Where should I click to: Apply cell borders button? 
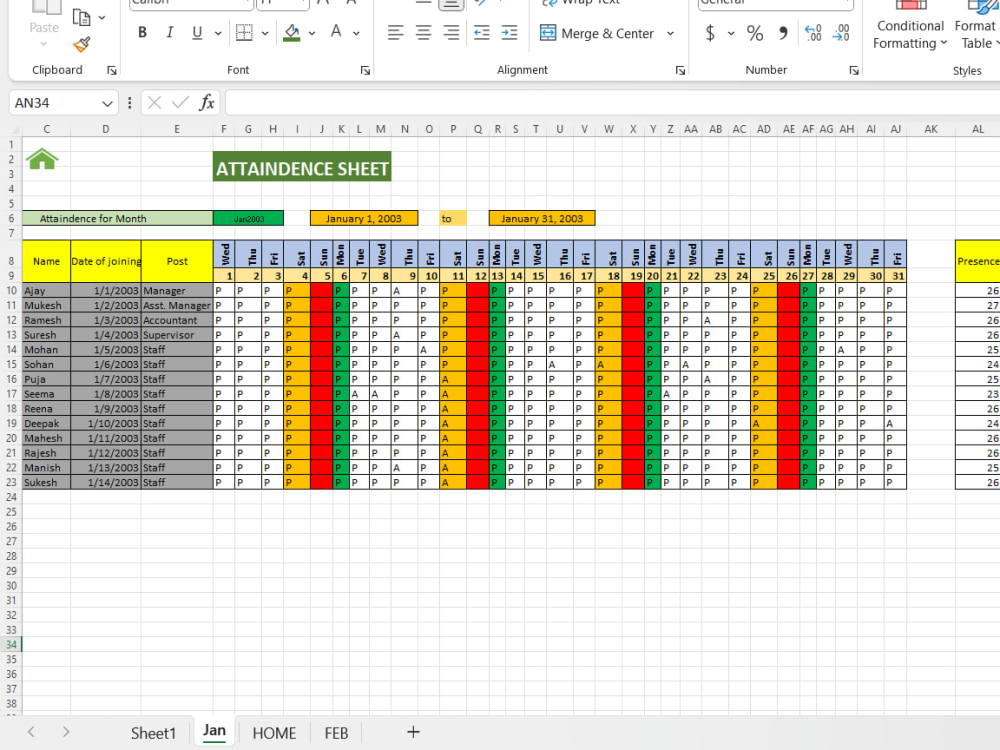(244, 33)
